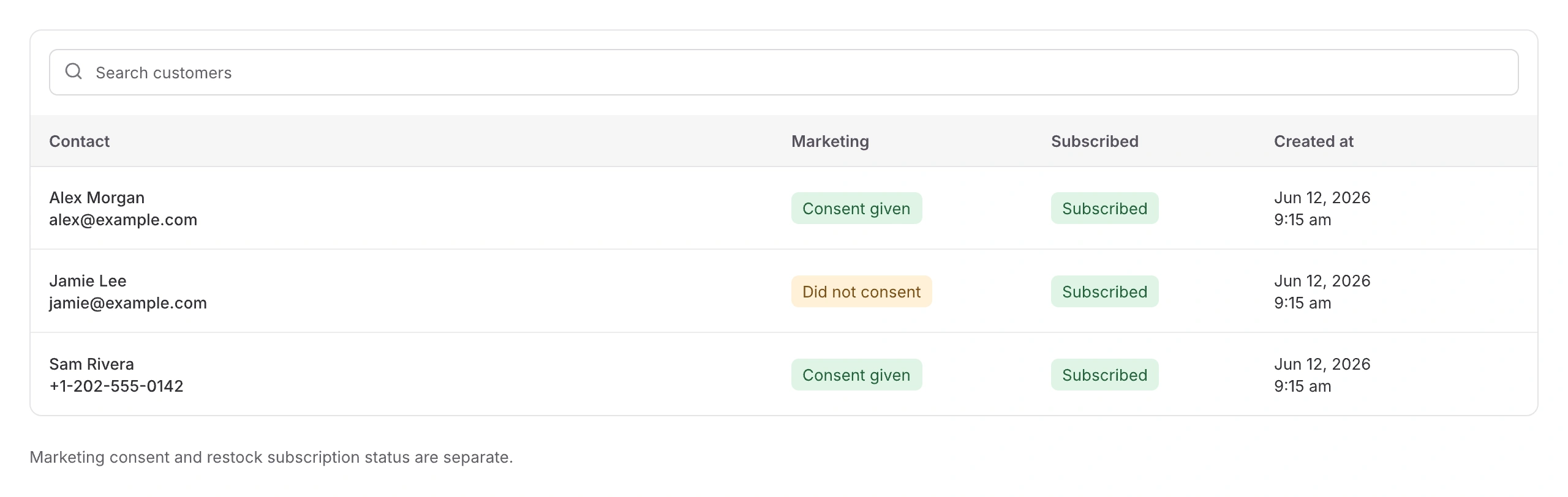
Task: Click the search magnifier icon
Action: tap(73, 72)
